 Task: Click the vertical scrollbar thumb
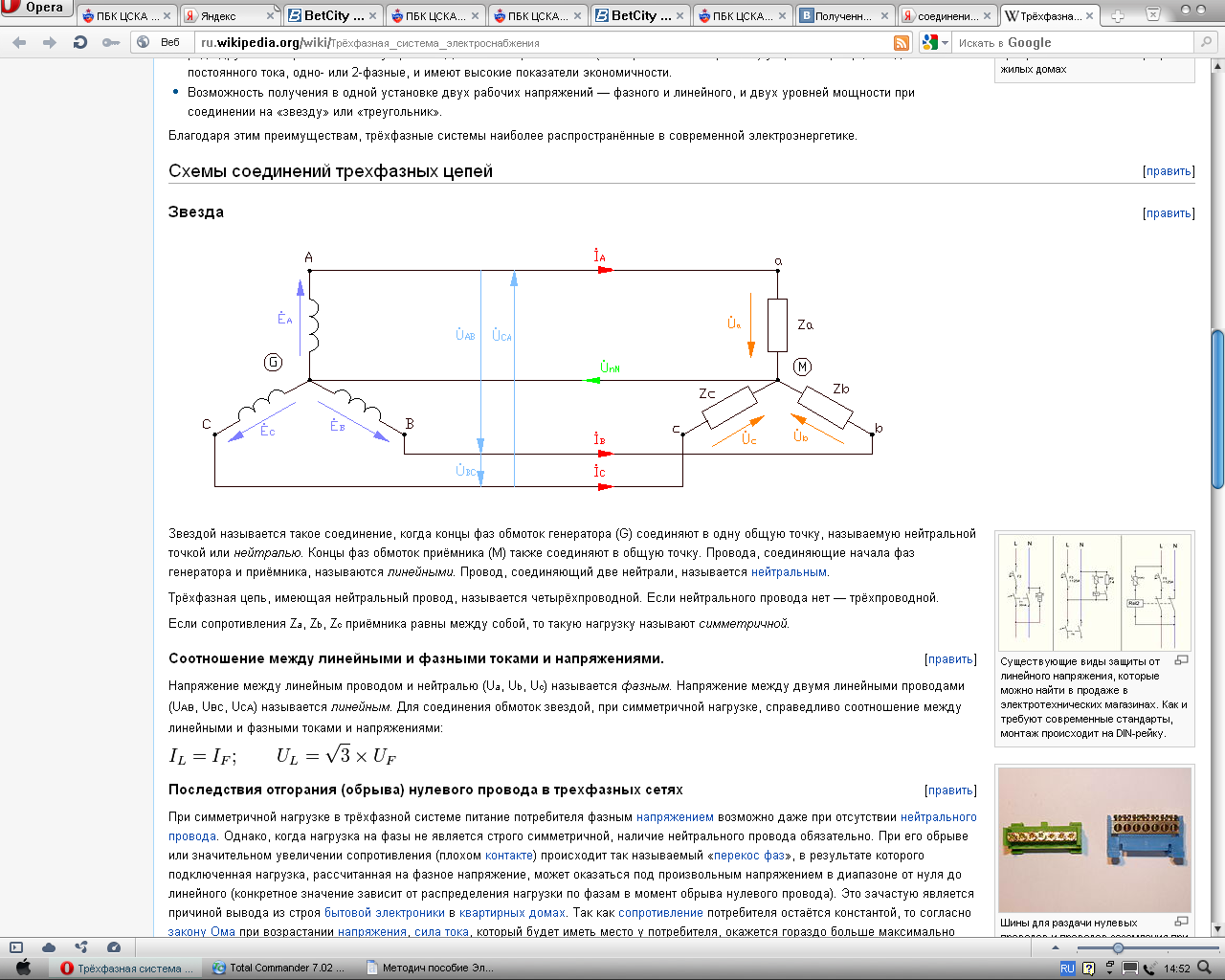pos(1217,409)
